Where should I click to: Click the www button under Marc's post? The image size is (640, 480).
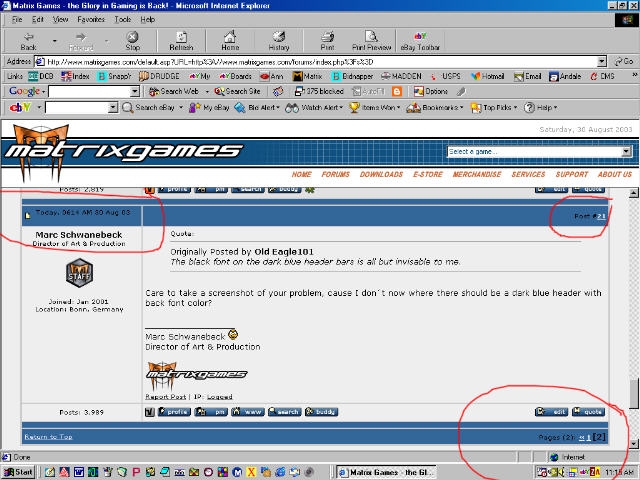[x=248, y=412]
